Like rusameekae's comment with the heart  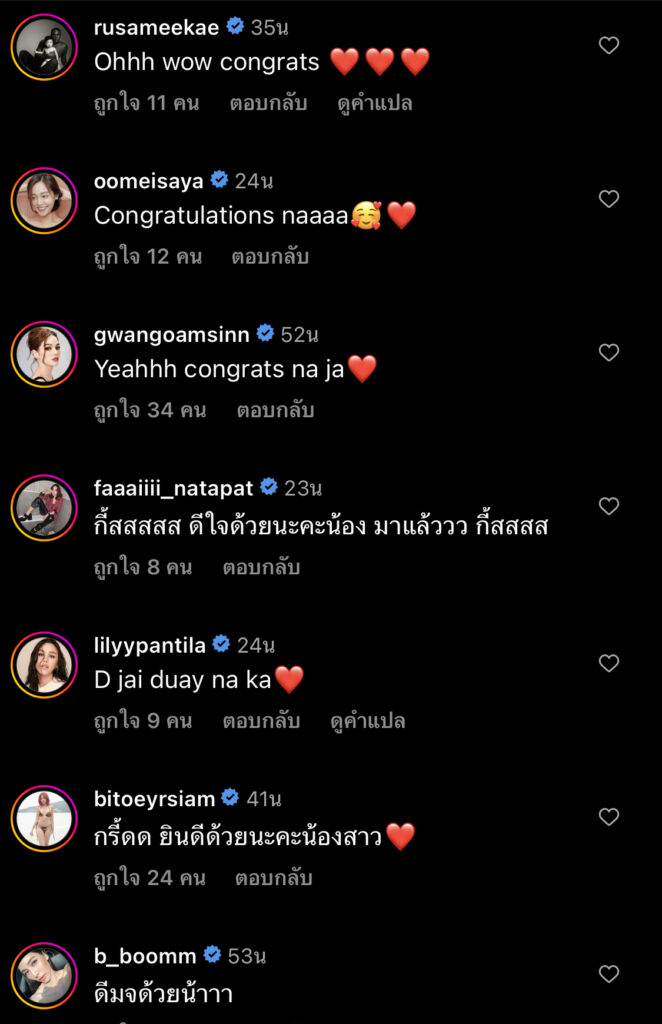[608, 45]
